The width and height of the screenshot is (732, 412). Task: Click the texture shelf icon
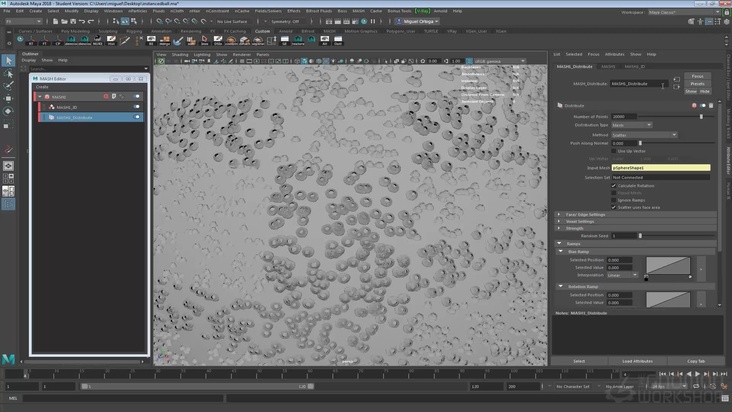(x=298, y=41)
